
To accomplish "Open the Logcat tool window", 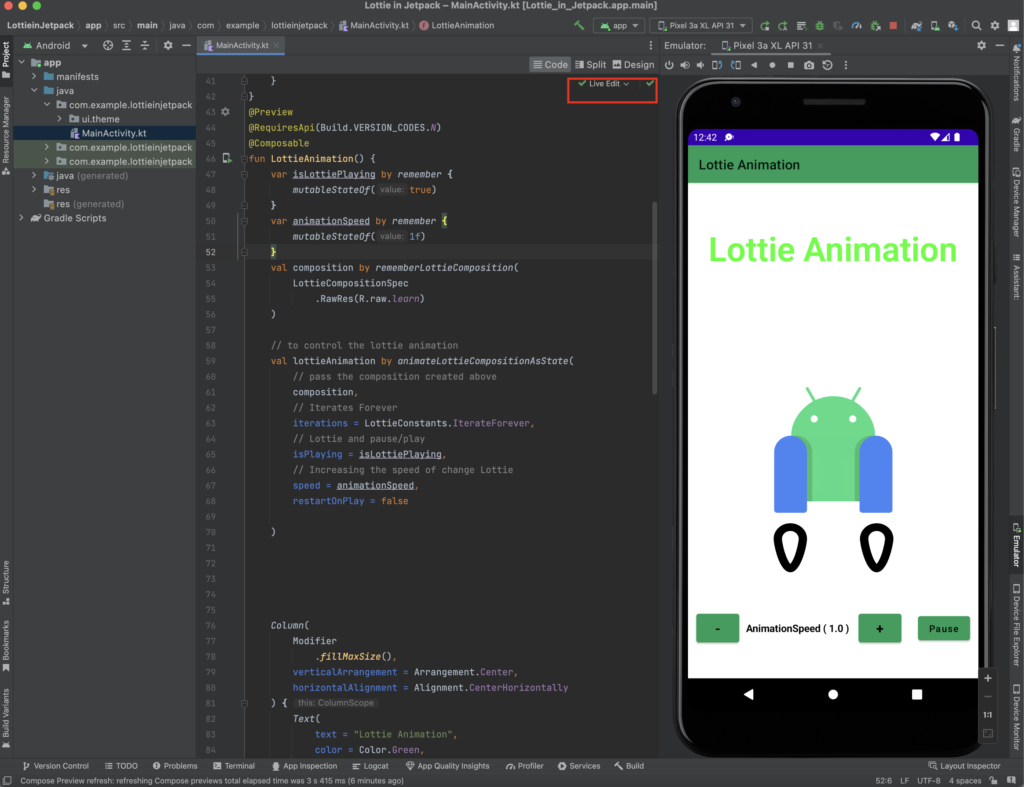I will tap(370, 766).
